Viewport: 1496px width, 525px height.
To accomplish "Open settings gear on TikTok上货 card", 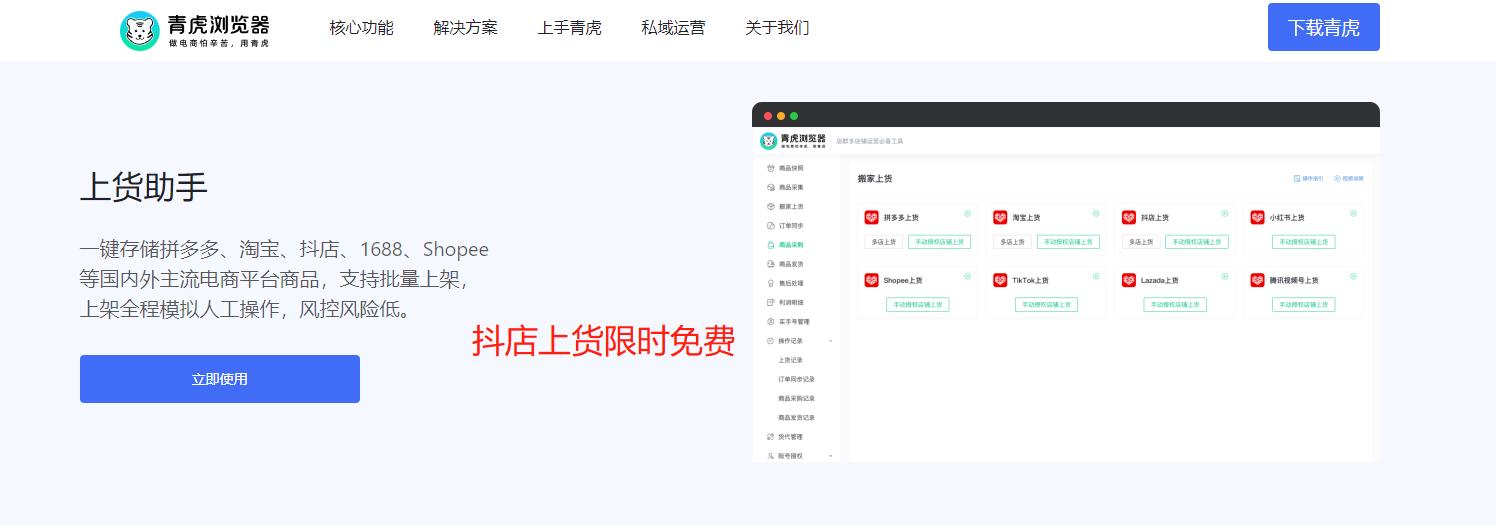I will coord(1096,276).
